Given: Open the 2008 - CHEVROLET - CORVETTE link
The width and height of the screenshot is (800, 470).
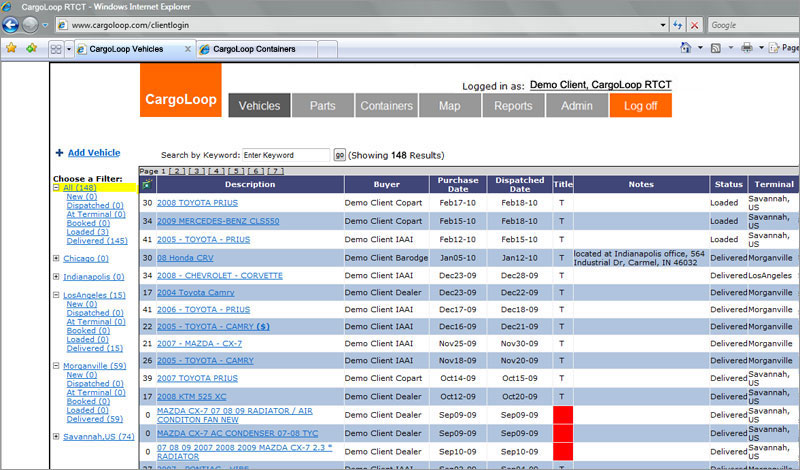Looking at the screenshot, I should (x=219, y=276).
